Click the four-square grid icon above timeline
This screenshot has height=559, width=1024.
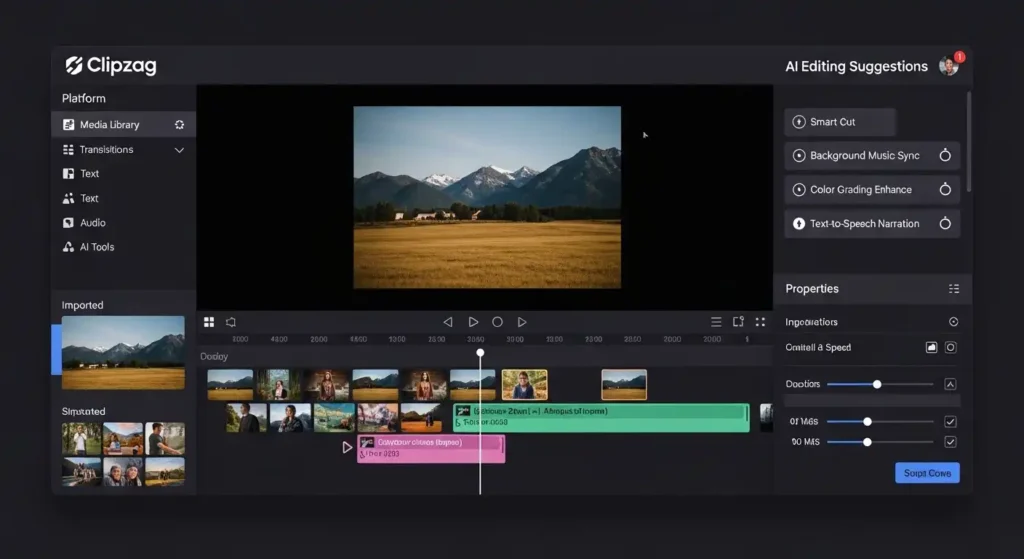pos(209,322)
